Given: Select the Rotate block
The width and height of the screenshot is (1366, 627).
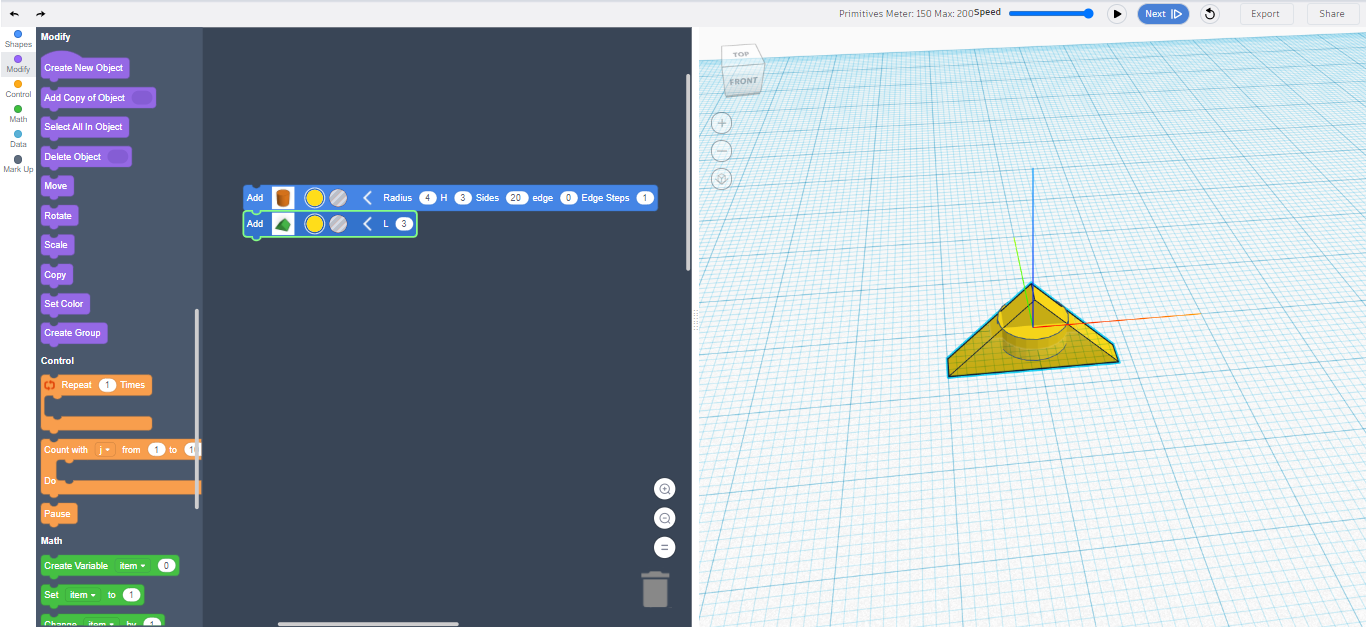Looking at the screenshot, I should pos(58,216).
